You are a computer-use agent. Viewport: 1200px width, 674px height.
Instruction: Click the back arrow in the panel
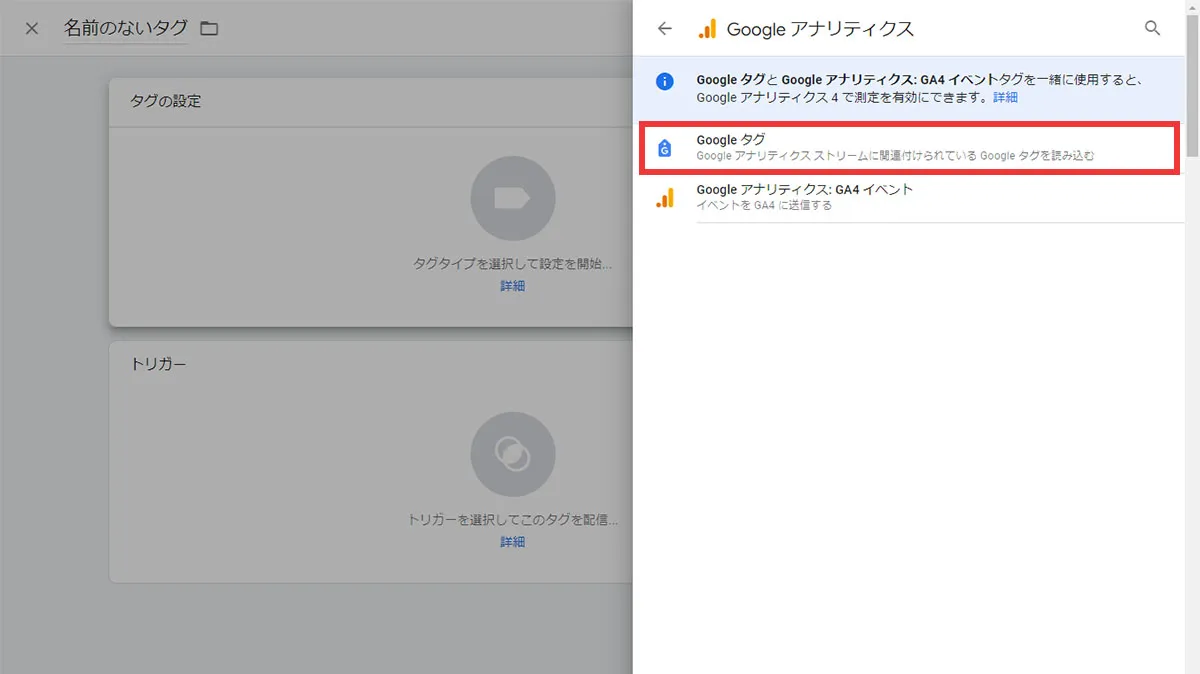point(664,29)
